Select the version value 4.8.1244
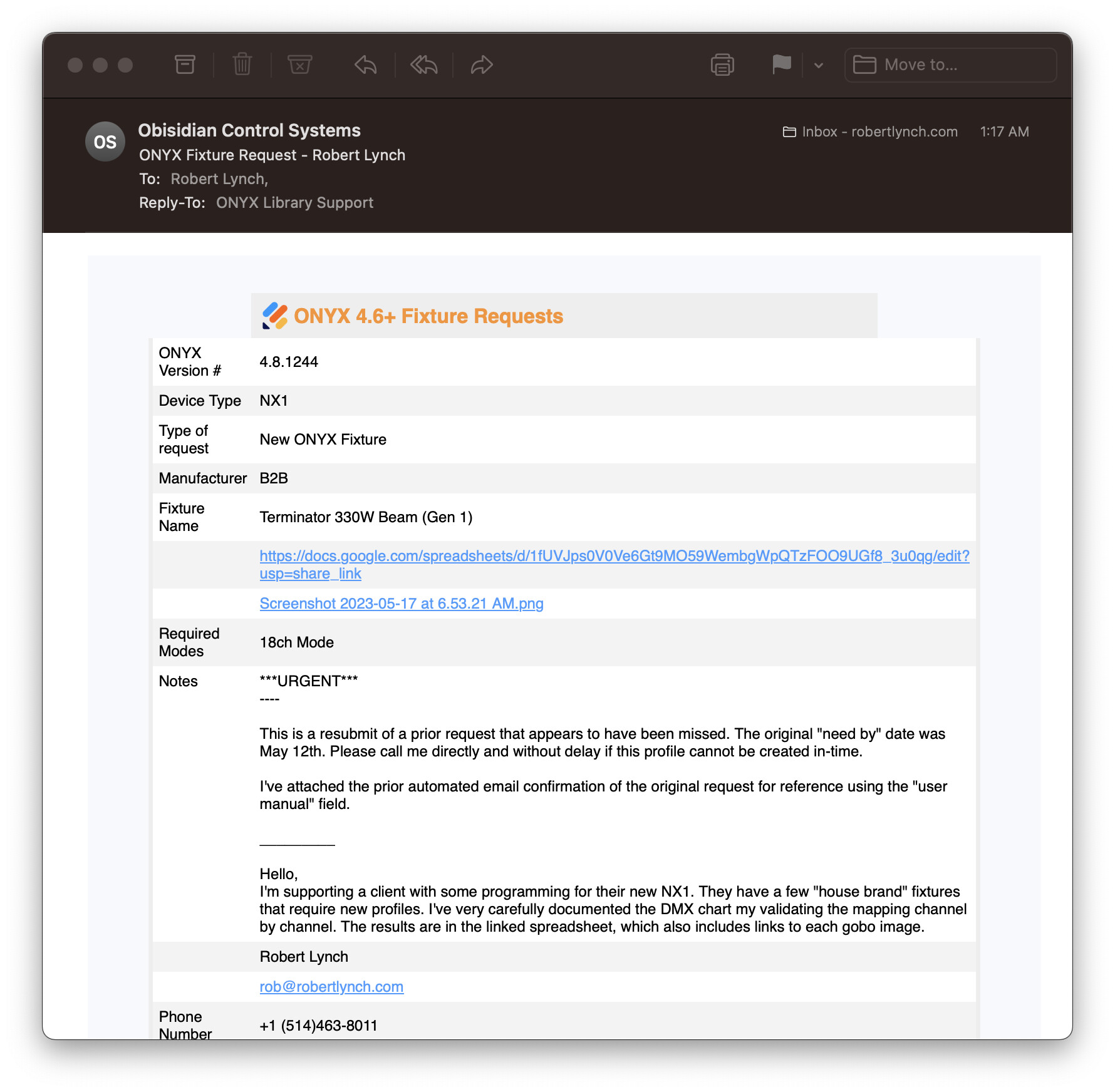Image resolution: width=1115 pixels, height=1092 pixels. 289,362
